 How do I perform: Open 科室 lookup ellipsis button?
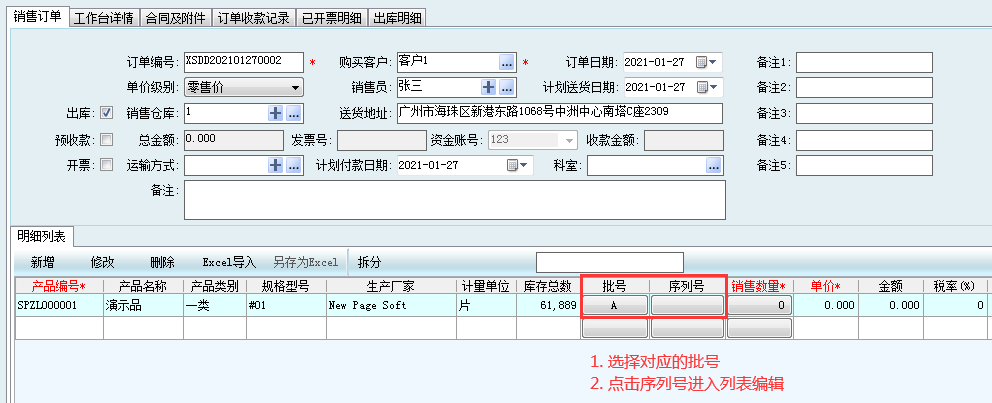713,166
